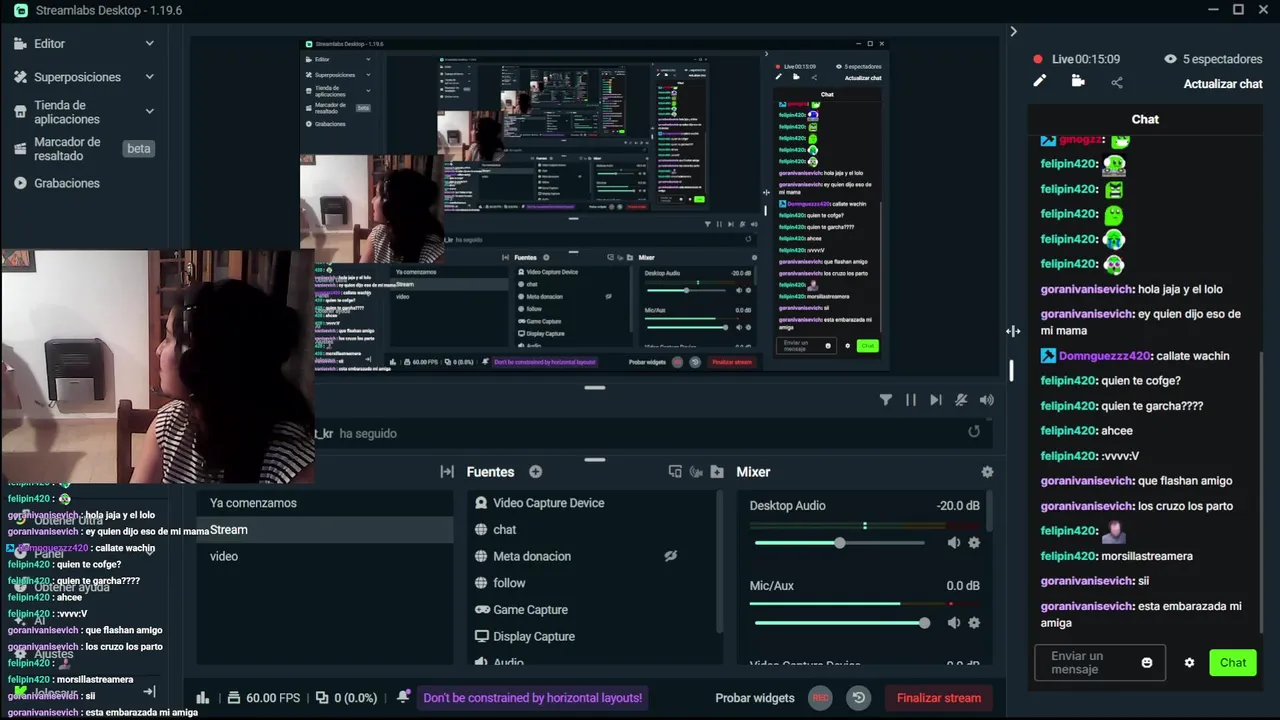Click the eye icon next to 5 espectadores
The height and width of the screenshot is (720, 1280).
pos(1170,59)
